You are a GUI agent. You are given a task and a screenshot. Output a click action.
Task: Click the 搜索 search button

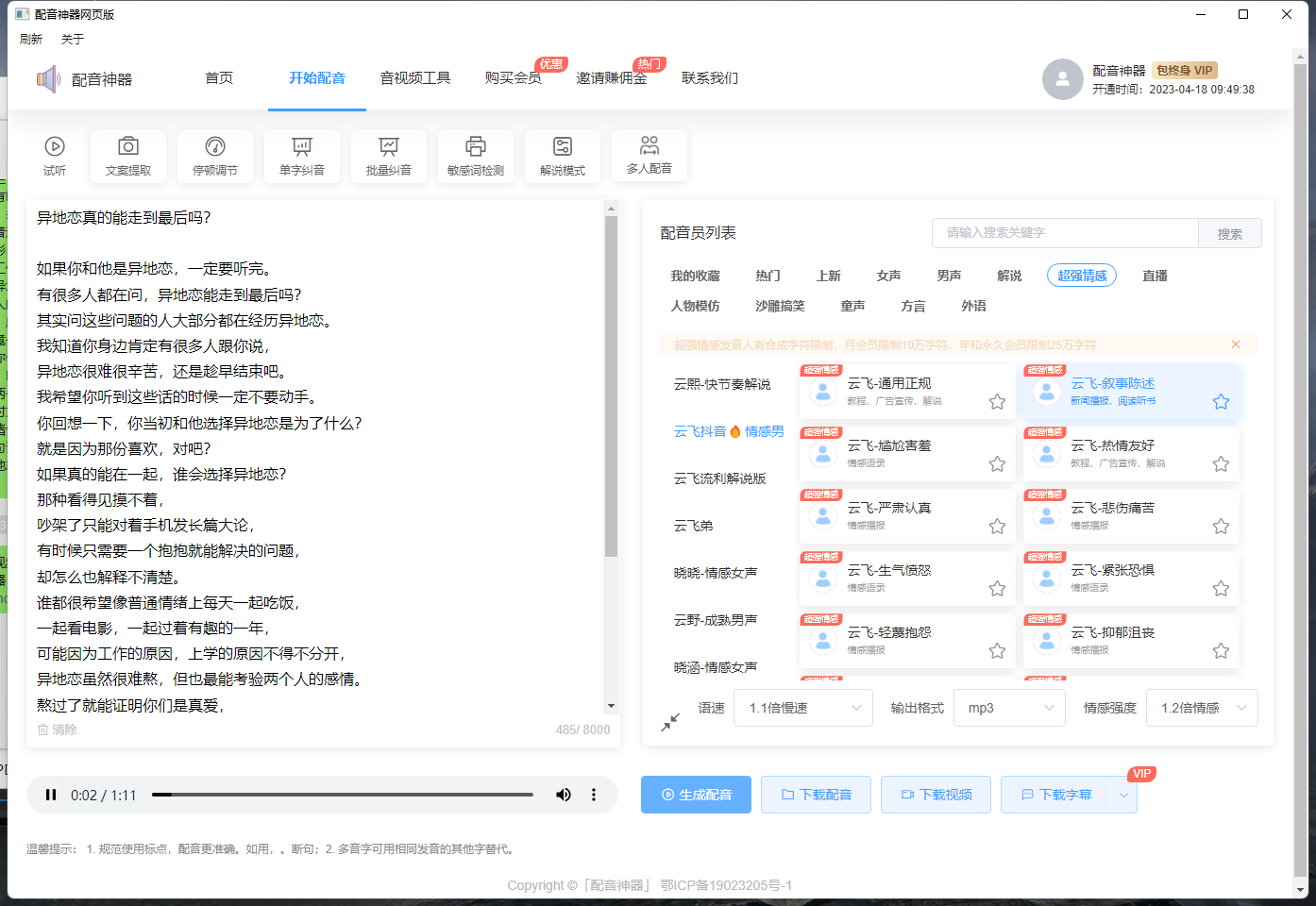[x=1230, y=232]
